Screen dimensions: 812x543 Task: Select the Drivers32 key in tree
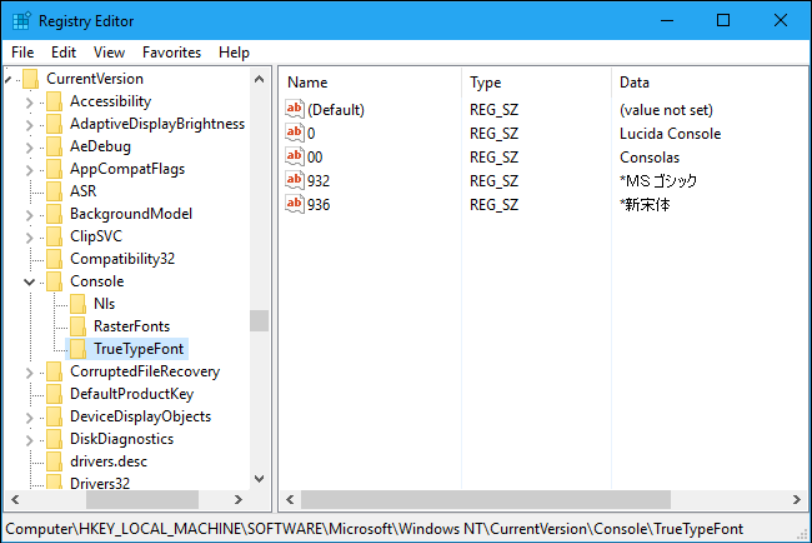100,483
